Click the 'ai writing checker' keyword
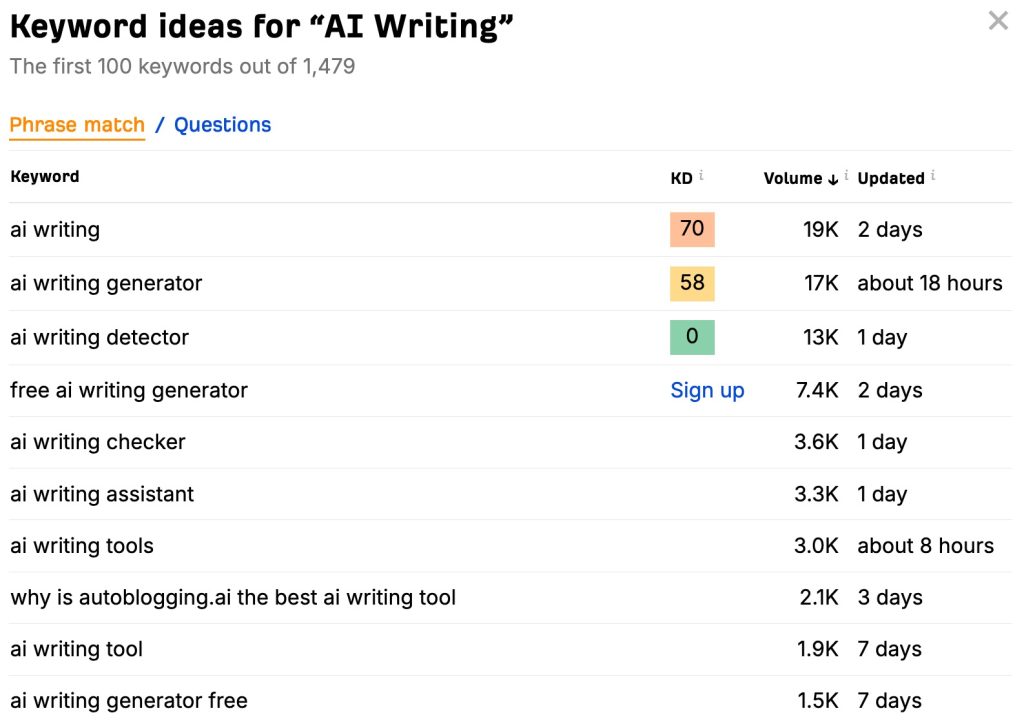Viewport: 1024px width, 724px height. point(98,442)
